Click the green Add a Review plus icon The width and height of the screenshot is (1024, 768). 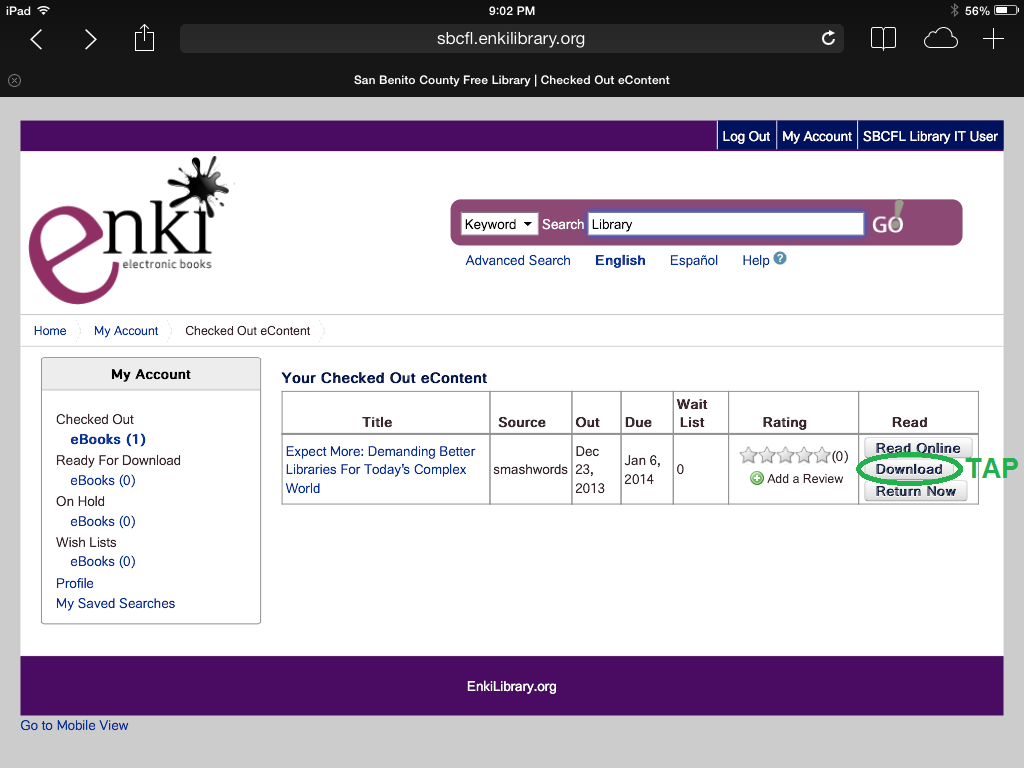pos(757,479)
